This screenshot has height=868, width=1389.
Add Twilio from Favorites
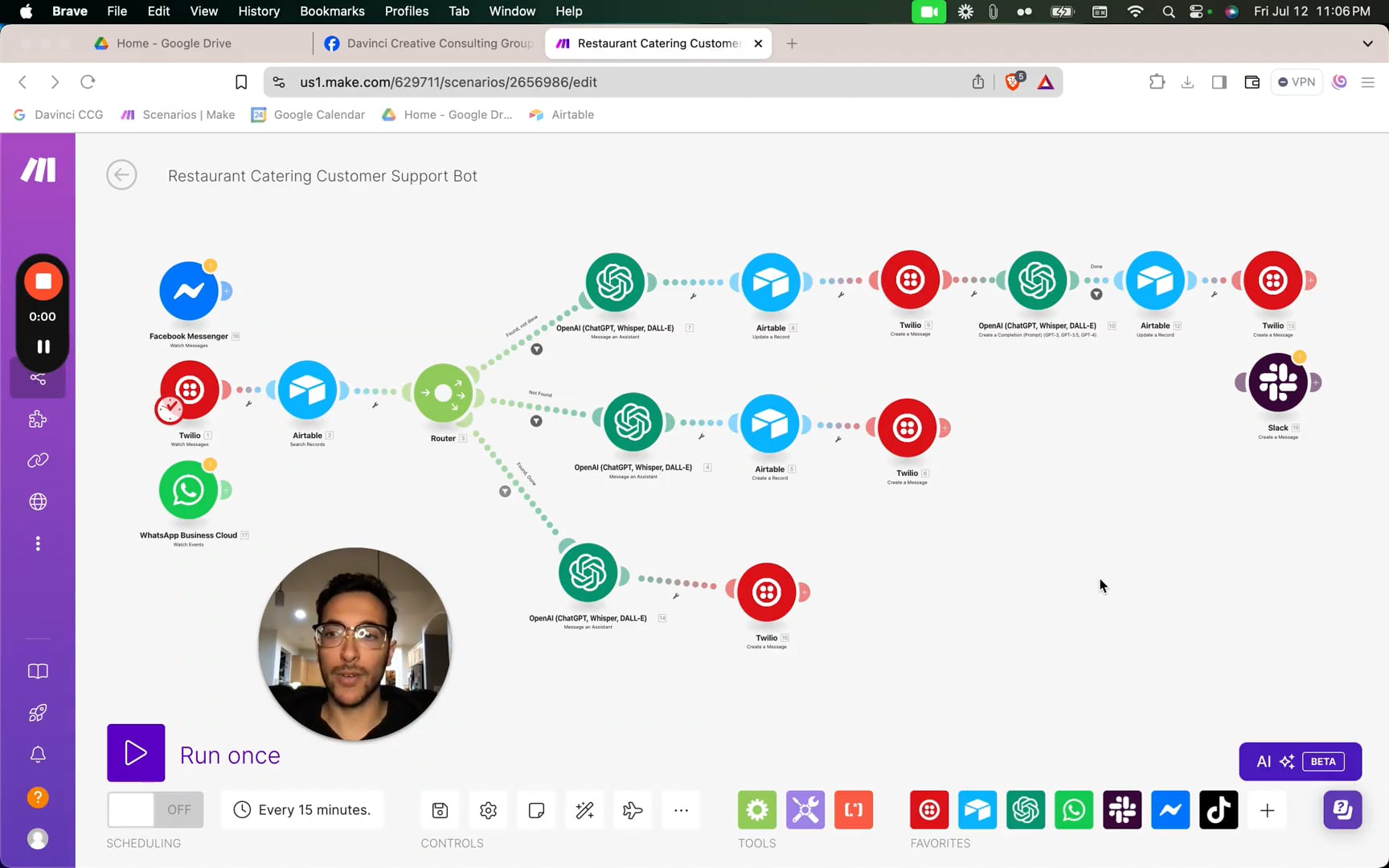[929, 810]
